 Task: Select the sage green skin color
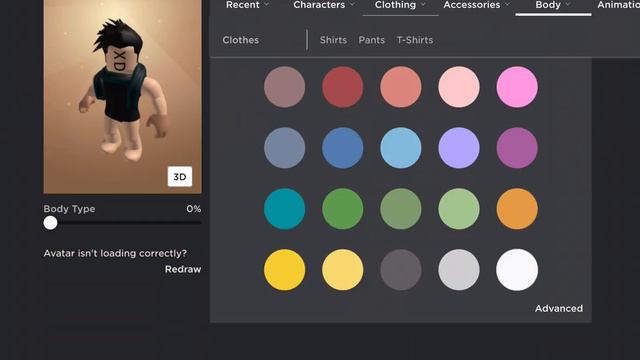401,209
